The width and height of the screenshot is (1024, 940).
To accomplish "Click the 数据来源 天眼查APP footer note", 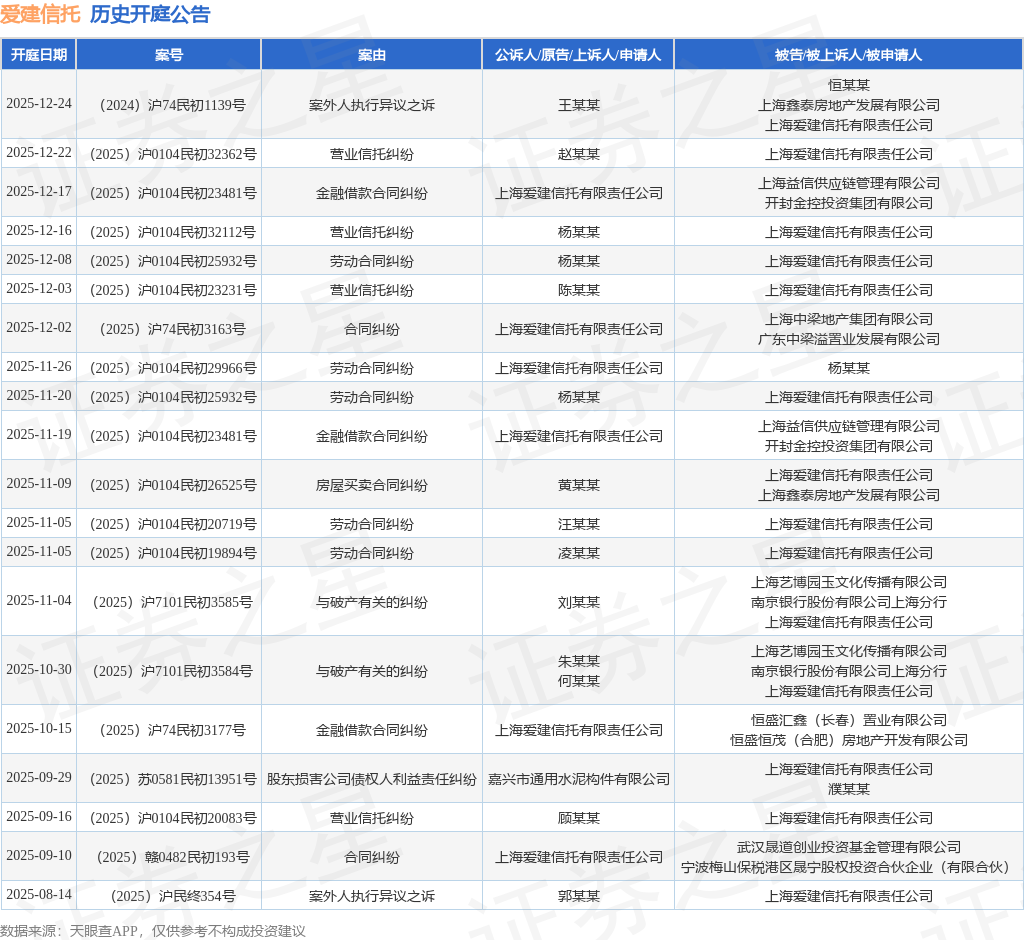I will [153, 931].
